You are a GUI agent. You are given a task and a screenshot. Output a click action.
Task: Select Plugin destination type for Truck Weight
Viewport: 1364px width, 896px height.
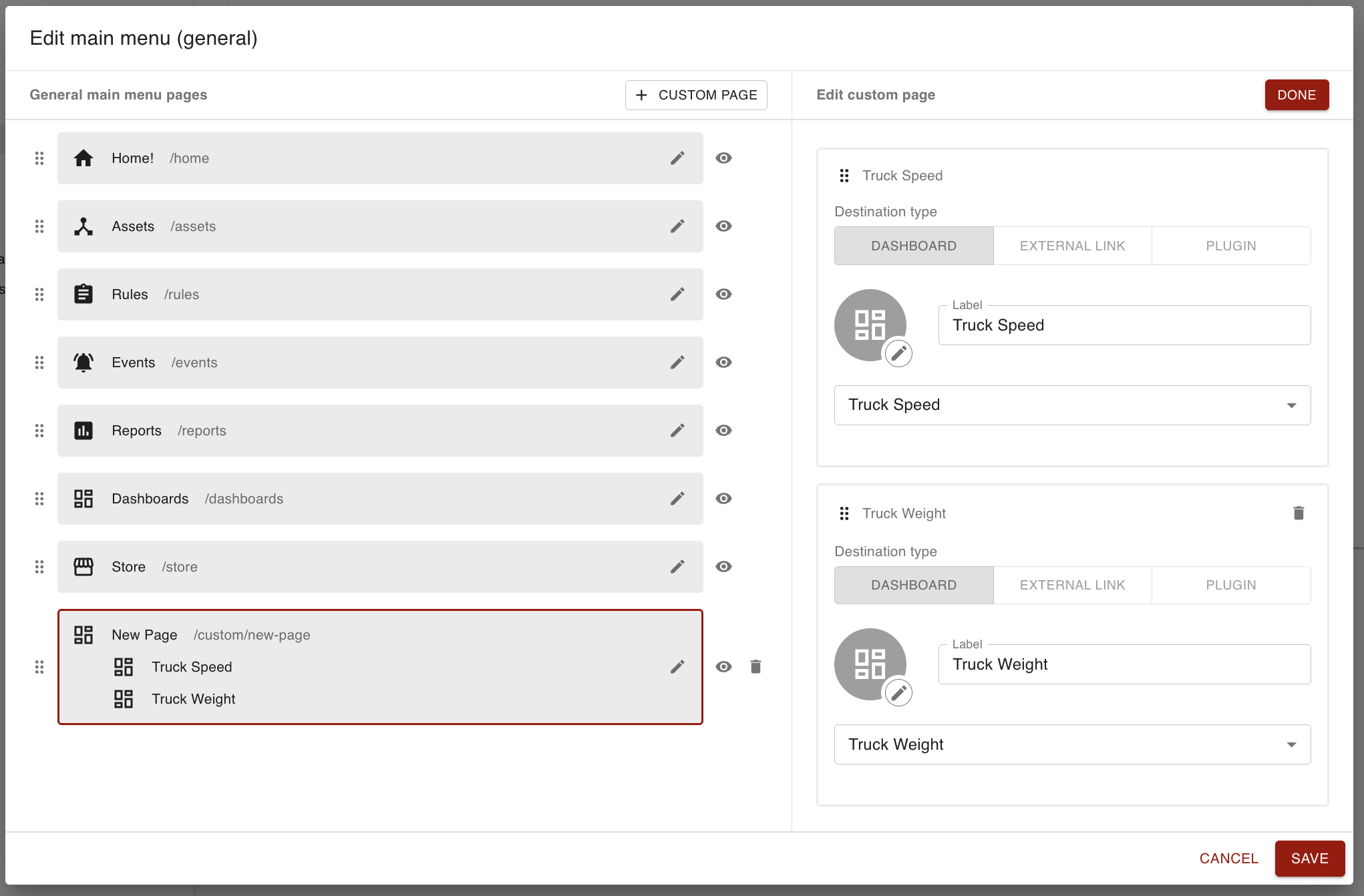1230,585
